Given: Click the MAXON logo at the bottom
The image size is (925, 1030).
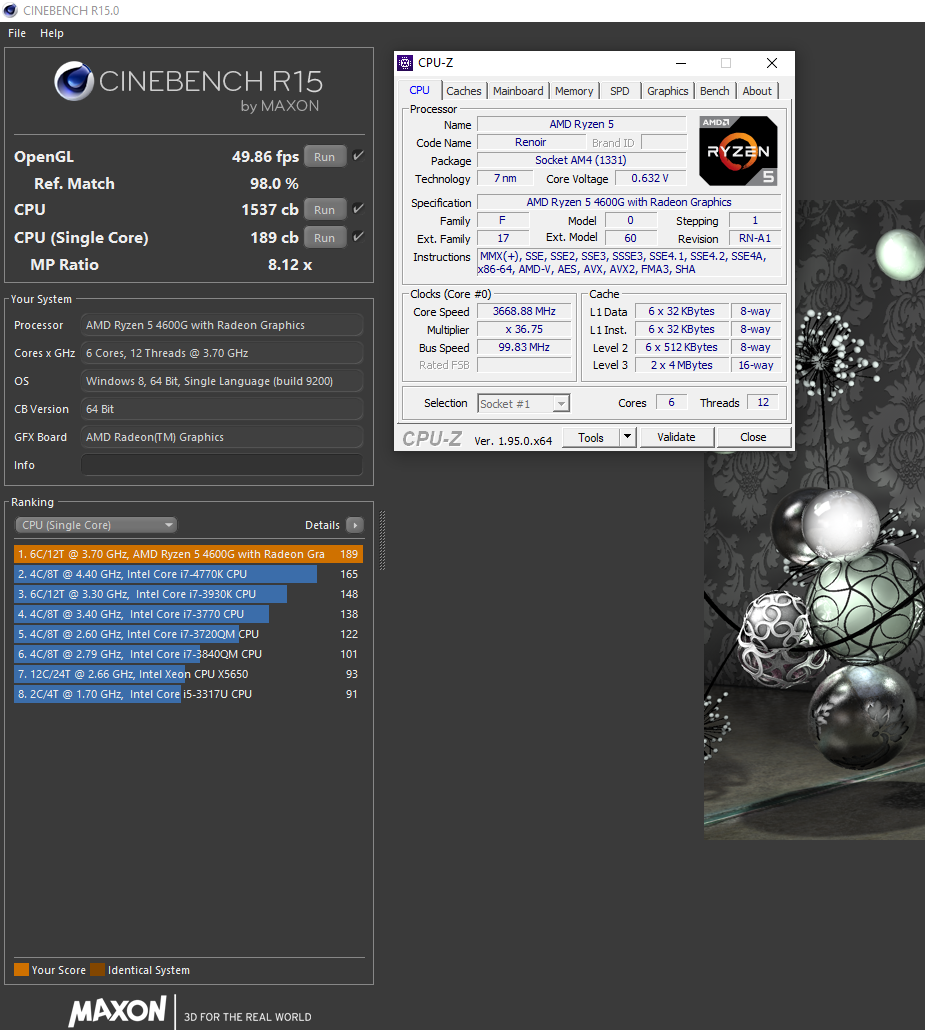Looking at the screenshot, I should tap(118, 1010).
